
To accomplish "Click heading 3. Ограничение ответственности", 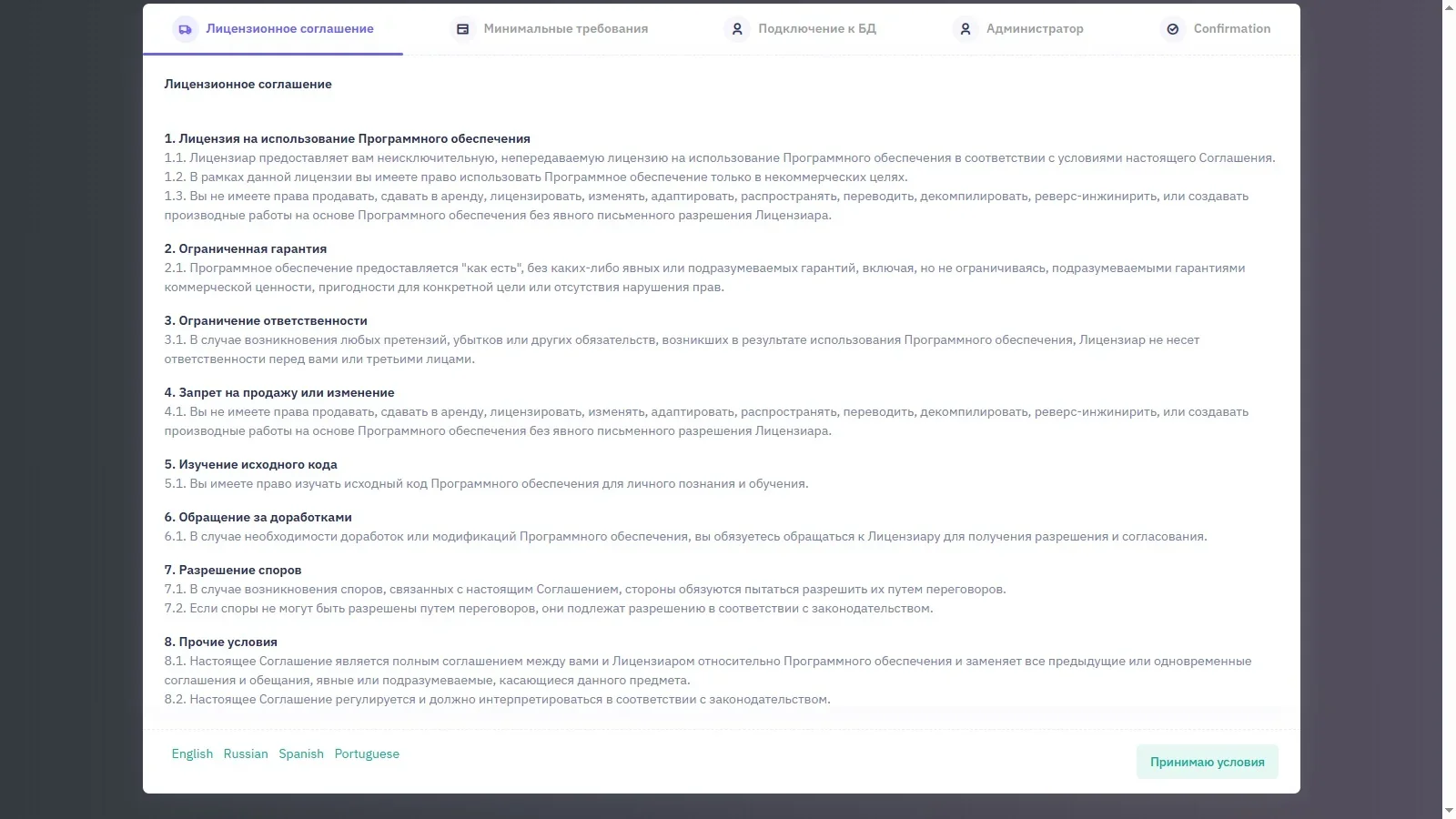I will [266, 320].
